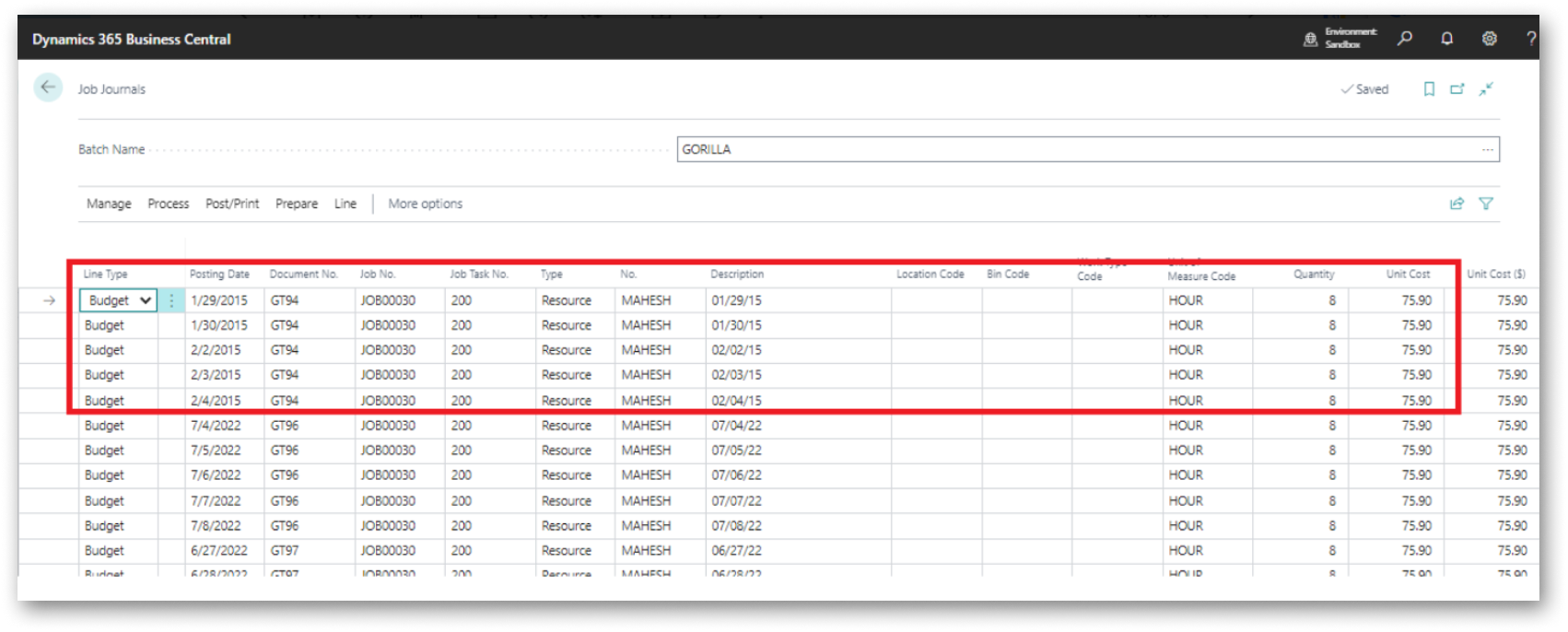Collapse the page with the arrows icon
This screenshot has height=632, width=1568.
point(1486,89)
